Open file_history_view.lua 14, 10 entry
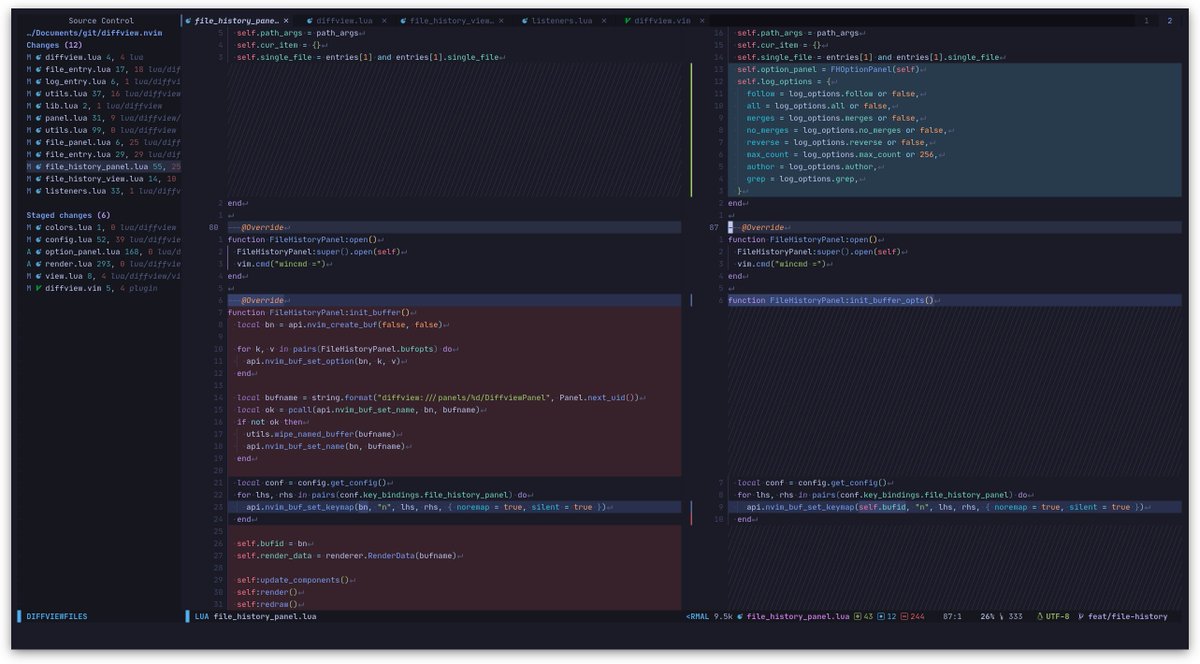This screenshot has height=664, width=1200. tap(103, 178)
